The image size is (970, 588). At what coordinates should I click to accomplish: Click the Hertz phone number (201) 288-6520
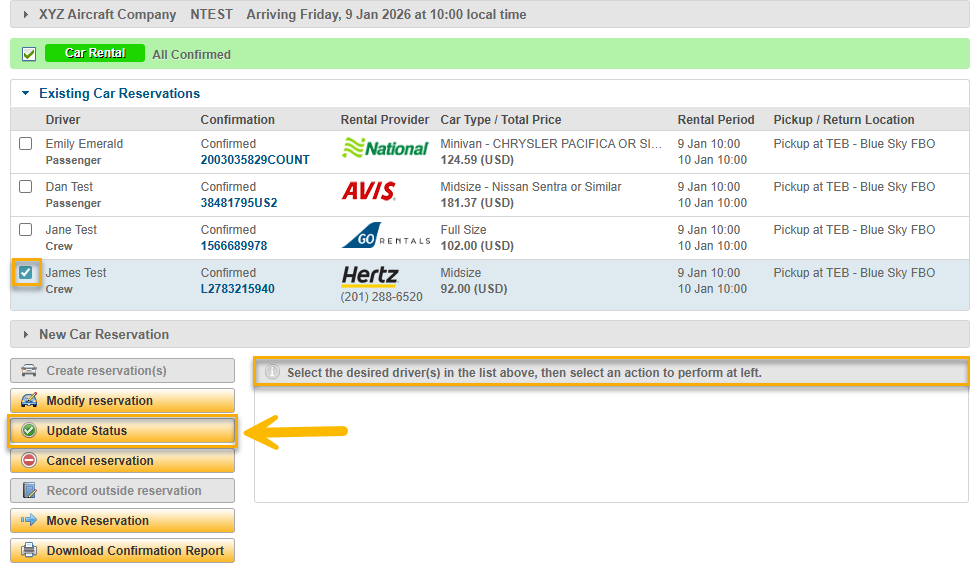click(382, 297)
